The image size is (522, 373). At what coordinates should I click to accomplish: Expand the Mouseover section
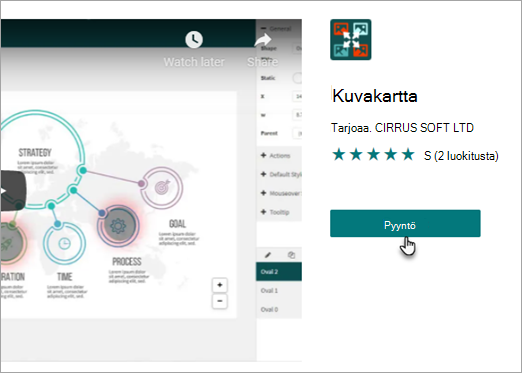pyautogui.click(x=279, y=193)
